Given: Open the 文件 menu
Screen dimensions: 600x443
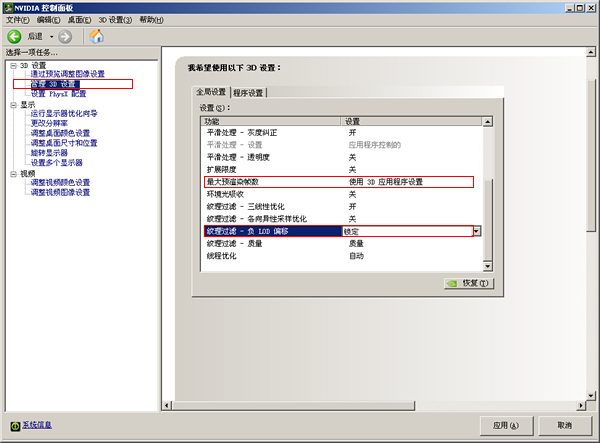Looking at the screenshot, I should click(x=17, y=20).
